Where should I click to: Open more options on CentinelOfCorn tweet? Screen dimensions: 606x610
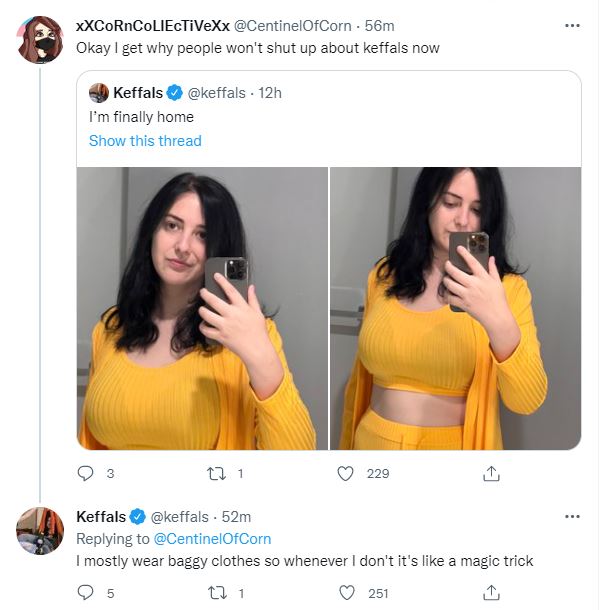(572, 26)
